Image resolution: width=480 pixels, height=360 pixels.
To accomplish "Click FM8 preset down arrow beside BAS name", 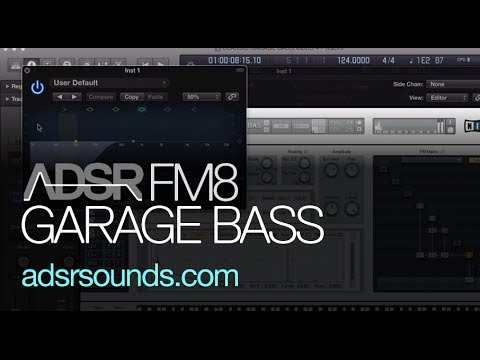I will [266, 129].
